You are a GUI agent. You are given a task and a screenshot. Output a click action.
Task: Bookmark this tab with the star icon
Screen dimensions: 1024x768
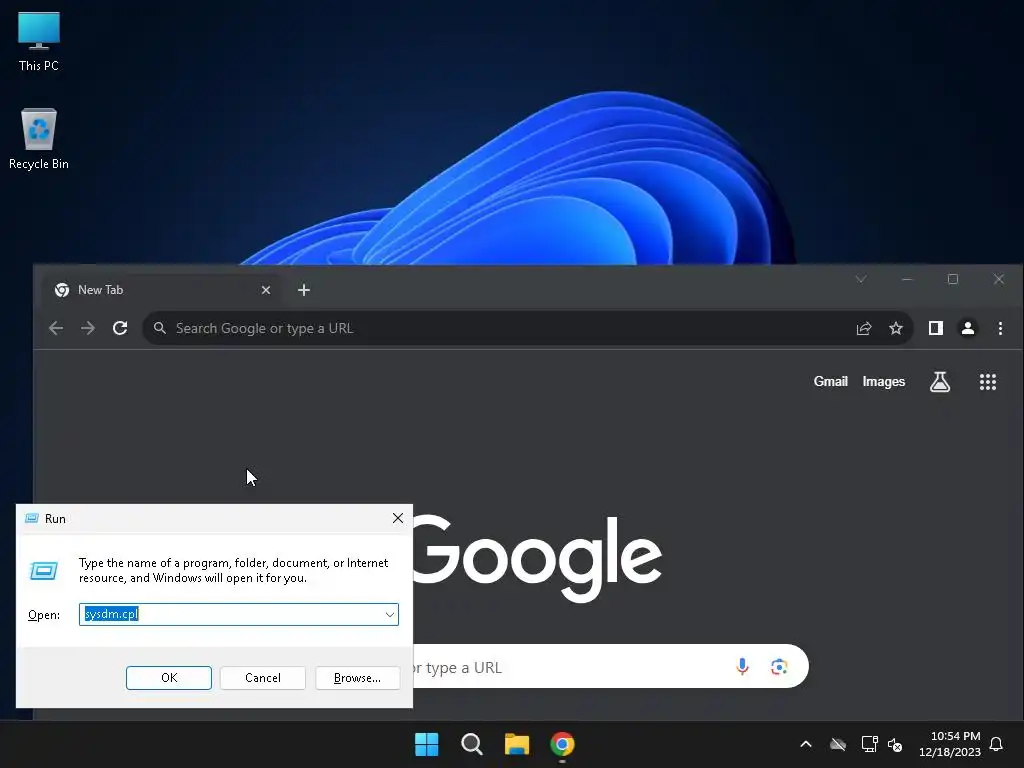pyautogui.click(x=896, y=328)
